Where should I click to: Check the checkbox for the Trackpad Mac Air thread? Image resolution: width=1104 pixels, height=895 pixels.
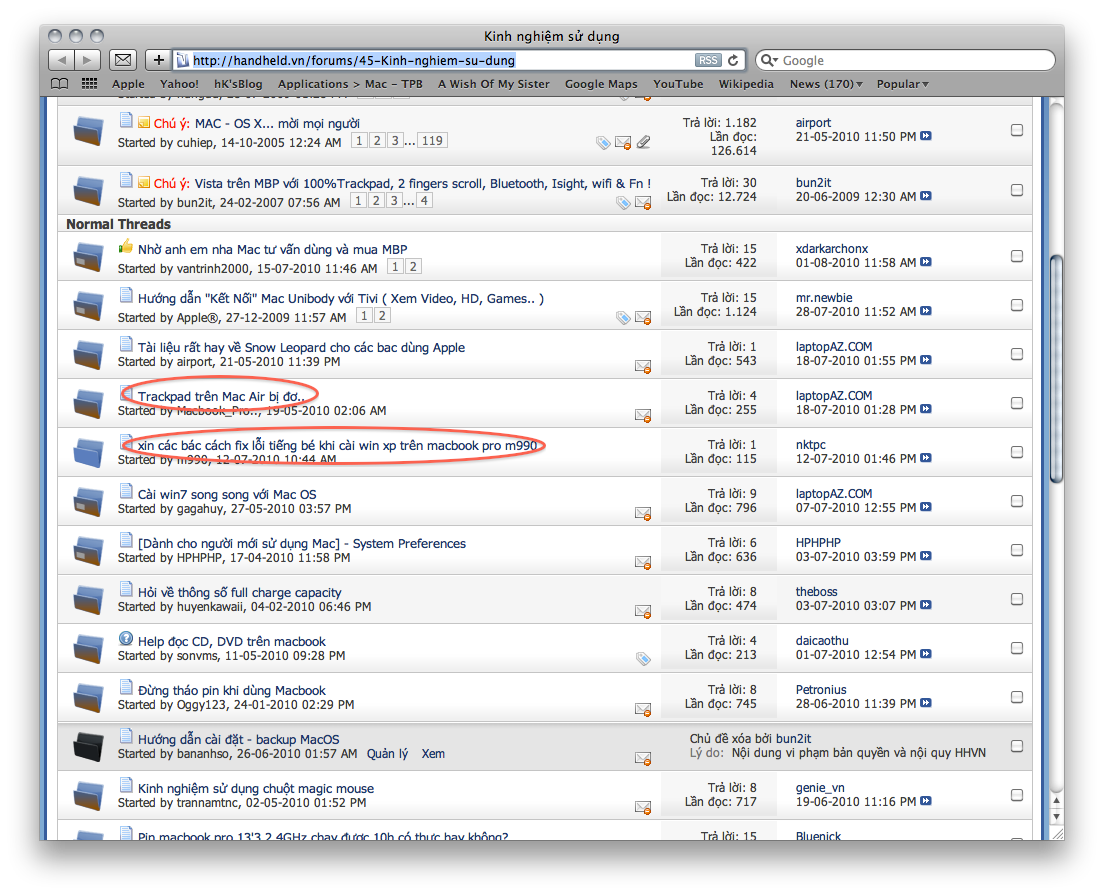[1017, 404]
